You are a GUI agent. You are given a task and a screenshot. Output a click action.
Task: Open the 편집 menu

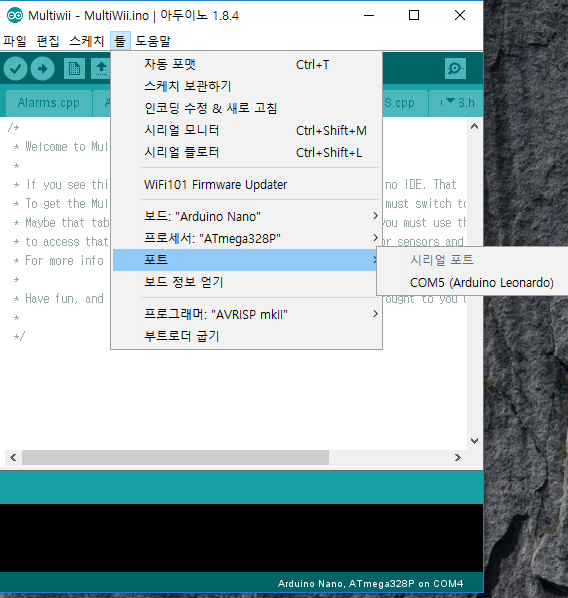click(48, 41)
